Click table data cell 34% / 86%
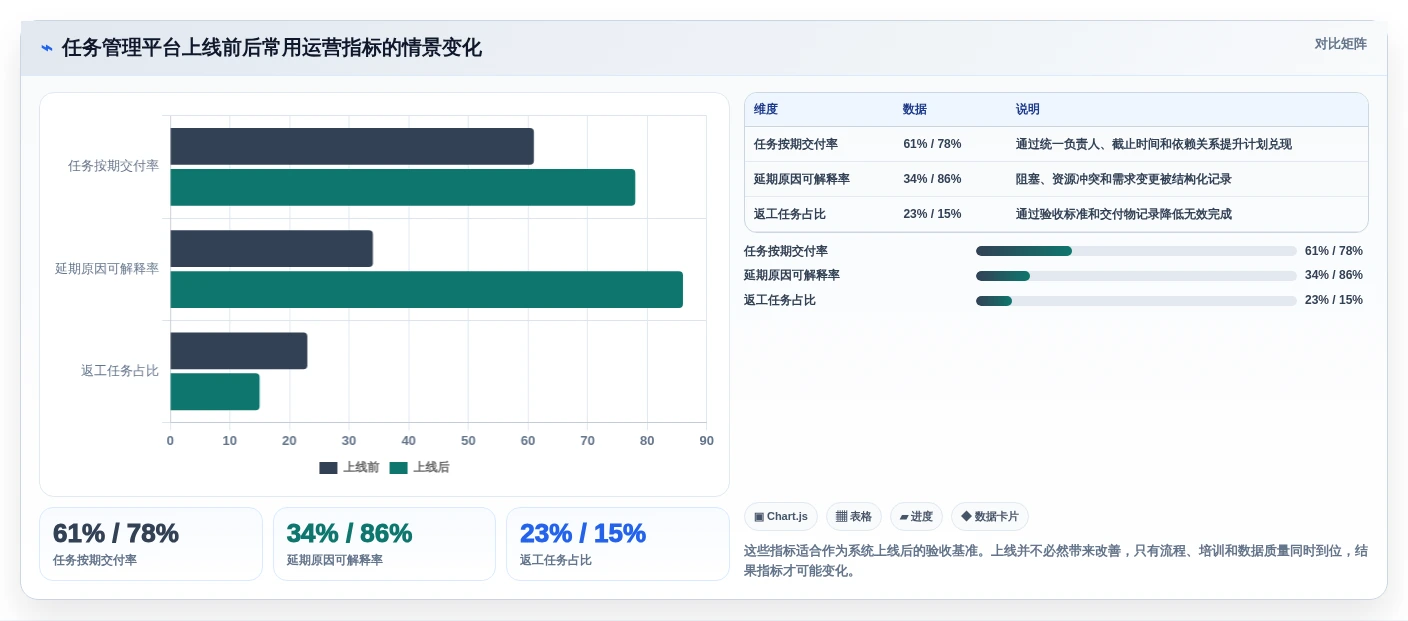Screen dimensions: 1408x621 point(932,179)
